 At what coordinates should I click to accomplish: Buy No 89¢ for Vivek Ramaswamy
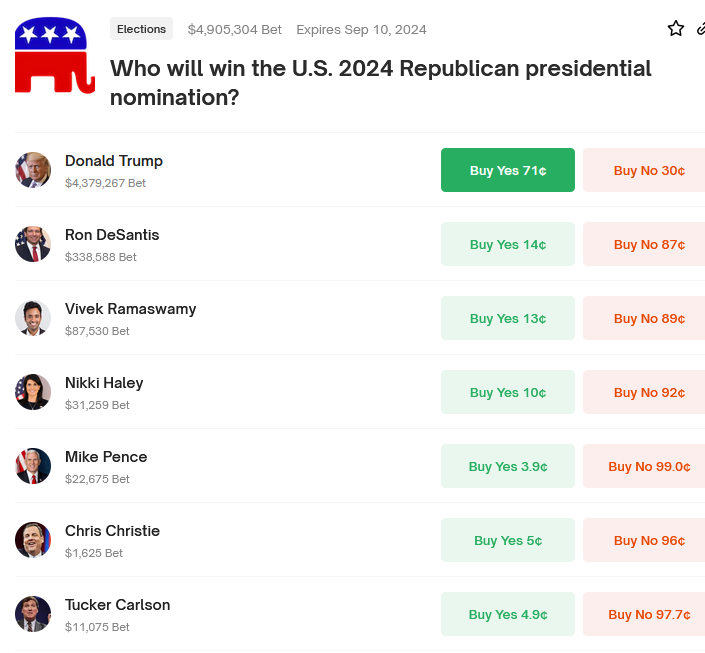point(644,318)
